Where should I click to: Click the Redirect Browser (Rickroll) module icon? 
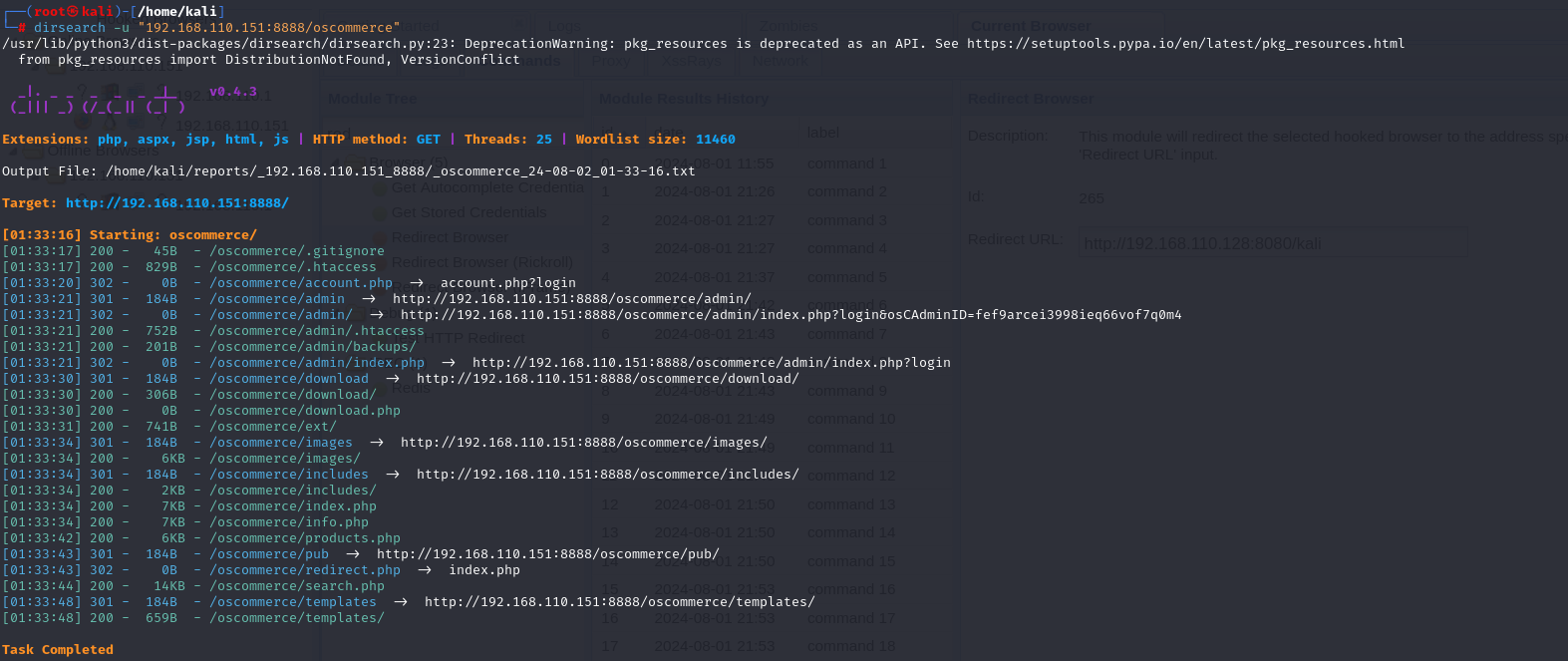(x=380, y=261)
